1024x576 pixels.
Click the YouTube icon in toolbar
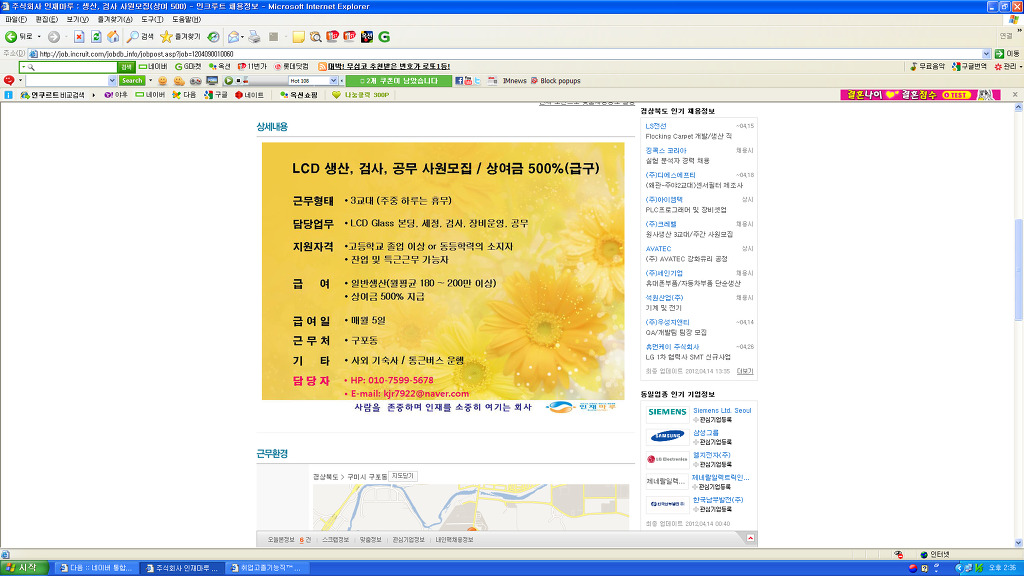468,81
